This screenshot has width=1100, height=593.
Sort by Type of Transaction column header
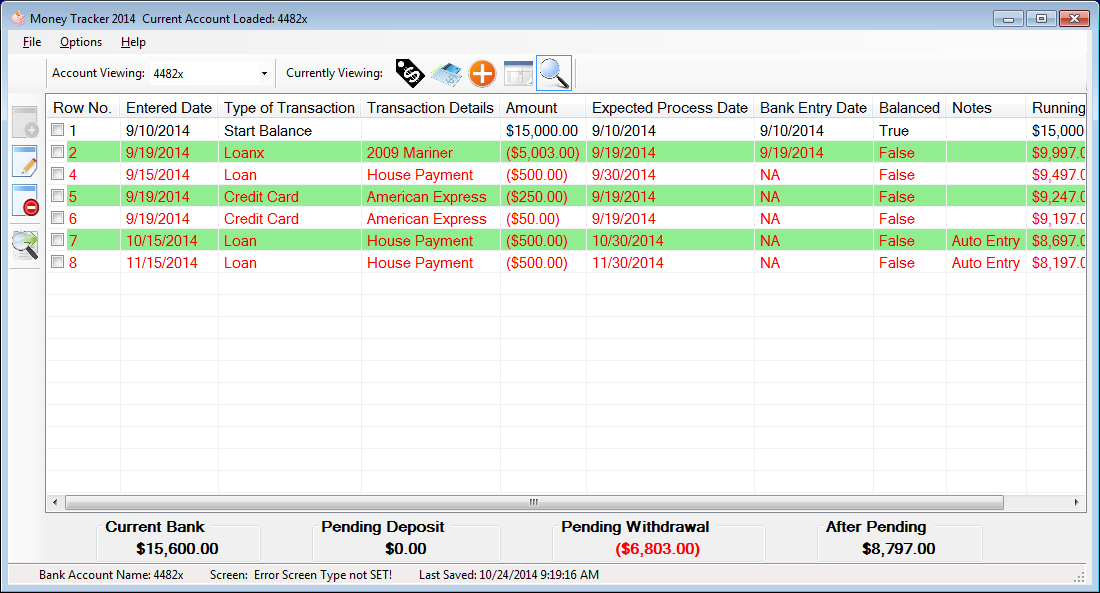tap(290, 107)
